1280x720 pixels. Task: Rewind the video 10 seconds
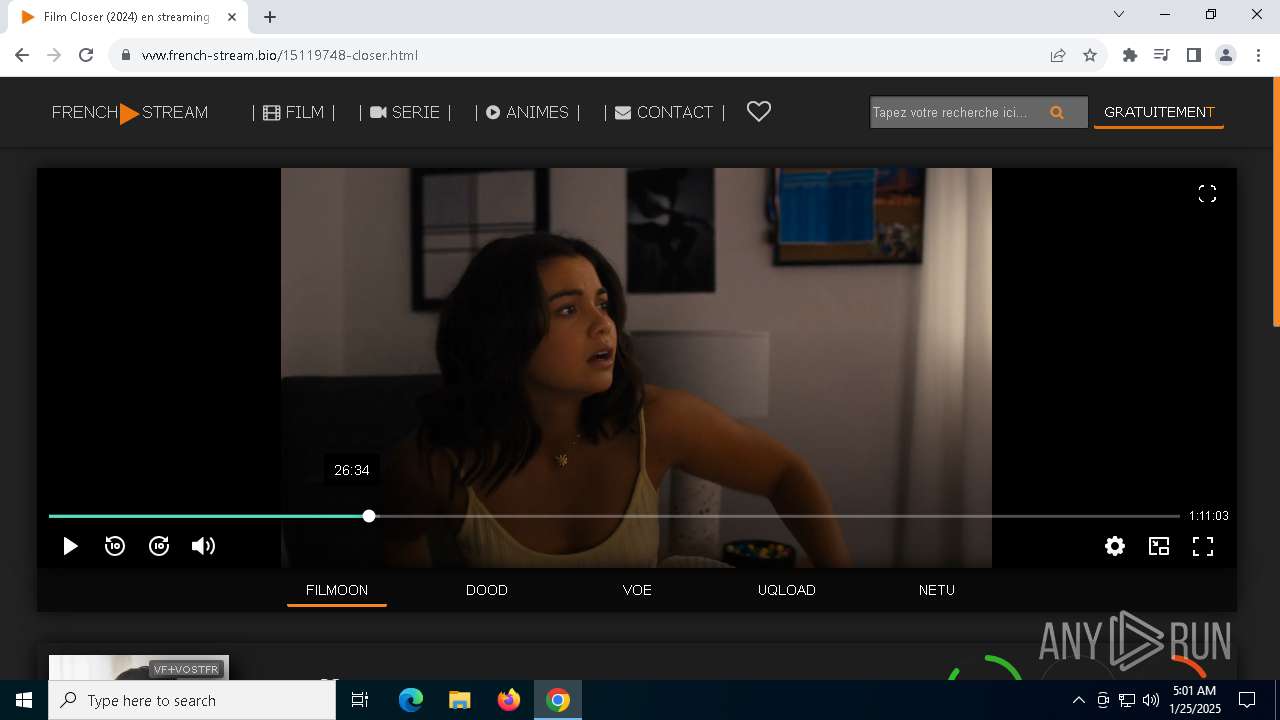115,546
